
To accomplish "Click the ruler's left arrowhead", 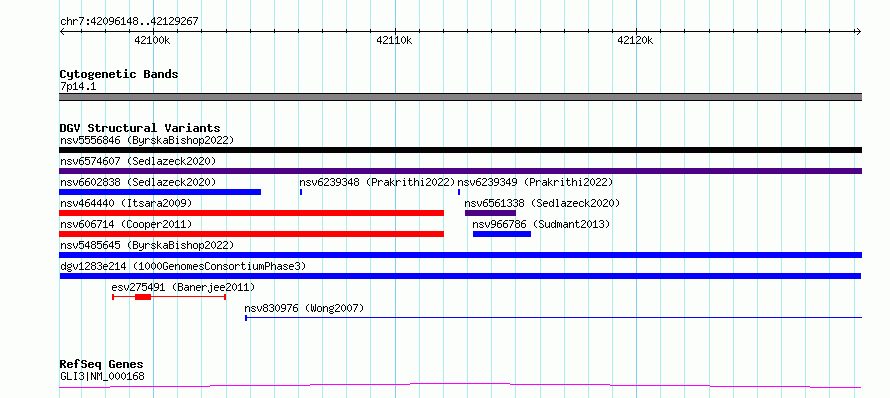I will coord(62,32).
